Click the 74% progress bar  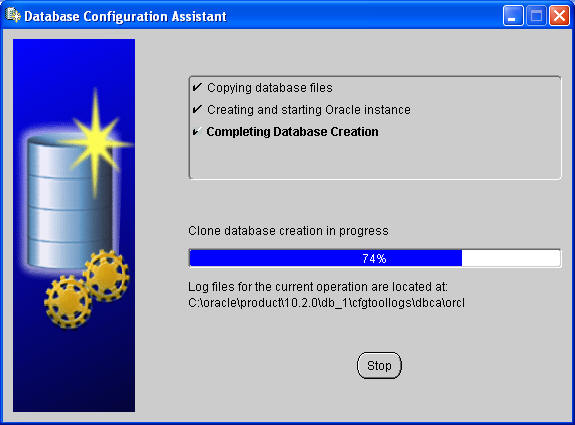[375, 258]
